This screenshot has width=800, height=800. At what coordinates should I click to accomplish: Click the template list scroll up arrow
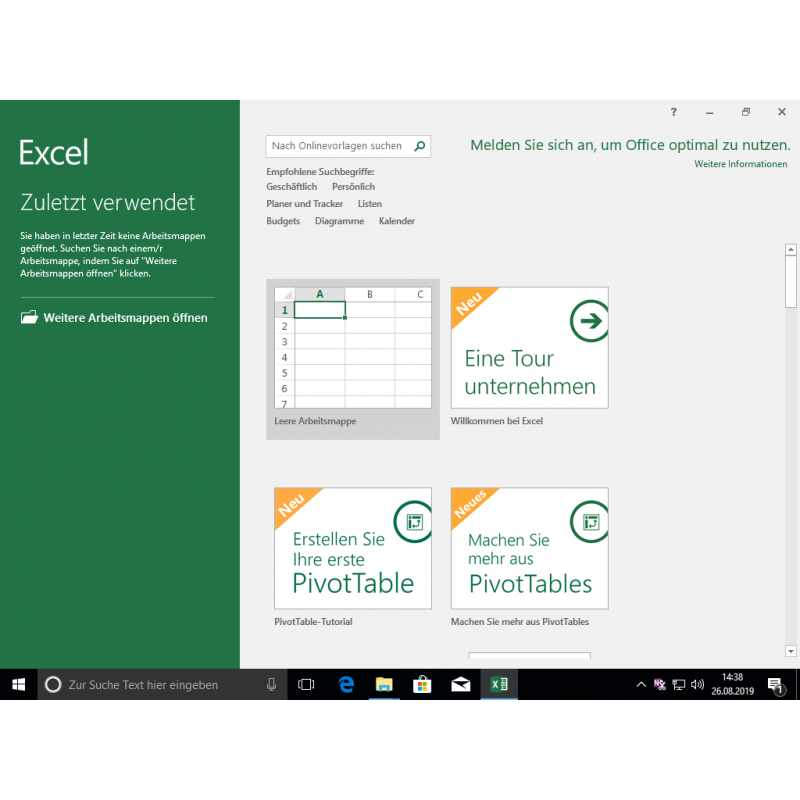[x=790, y=249]
